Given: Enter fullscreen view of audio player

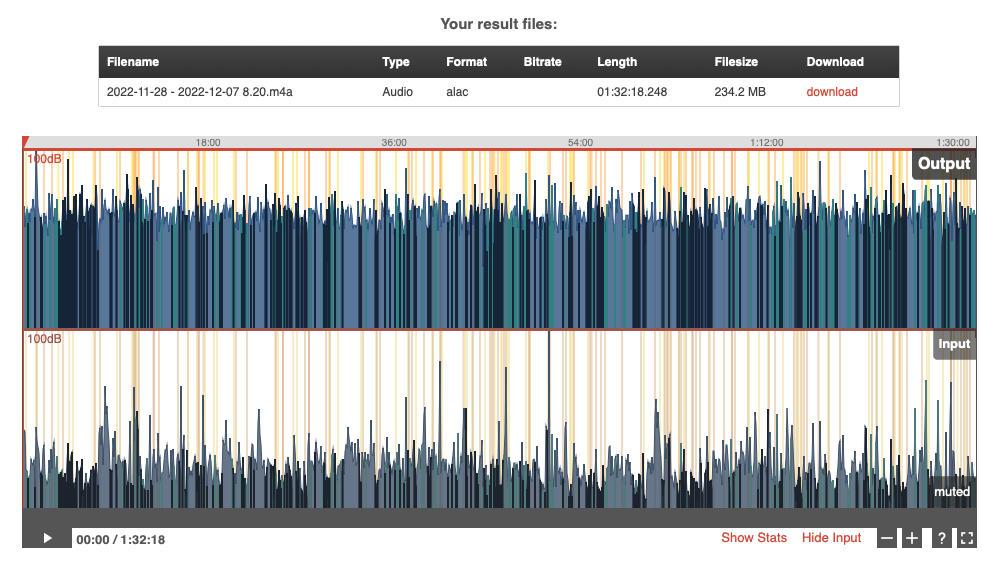Looking at the screenshot, I should pos(967,538).
